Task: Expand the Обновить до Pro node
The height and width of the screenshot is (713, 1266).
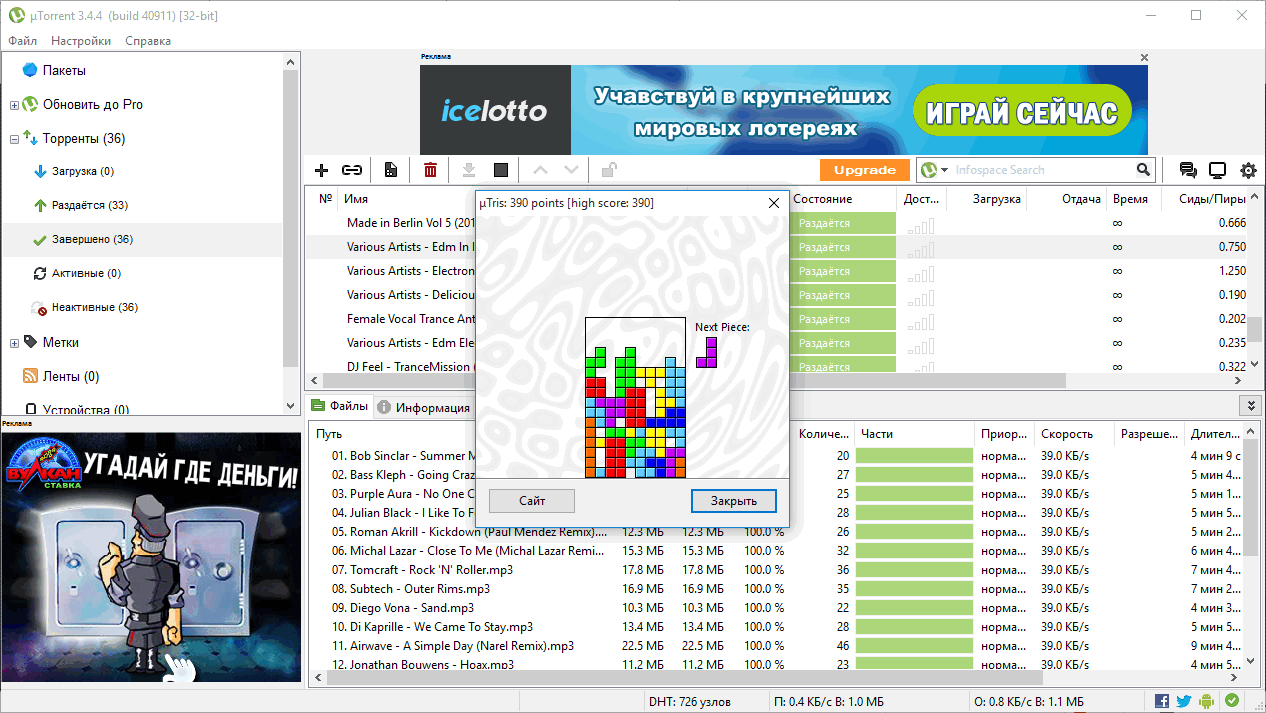Action: coord(14,105)
